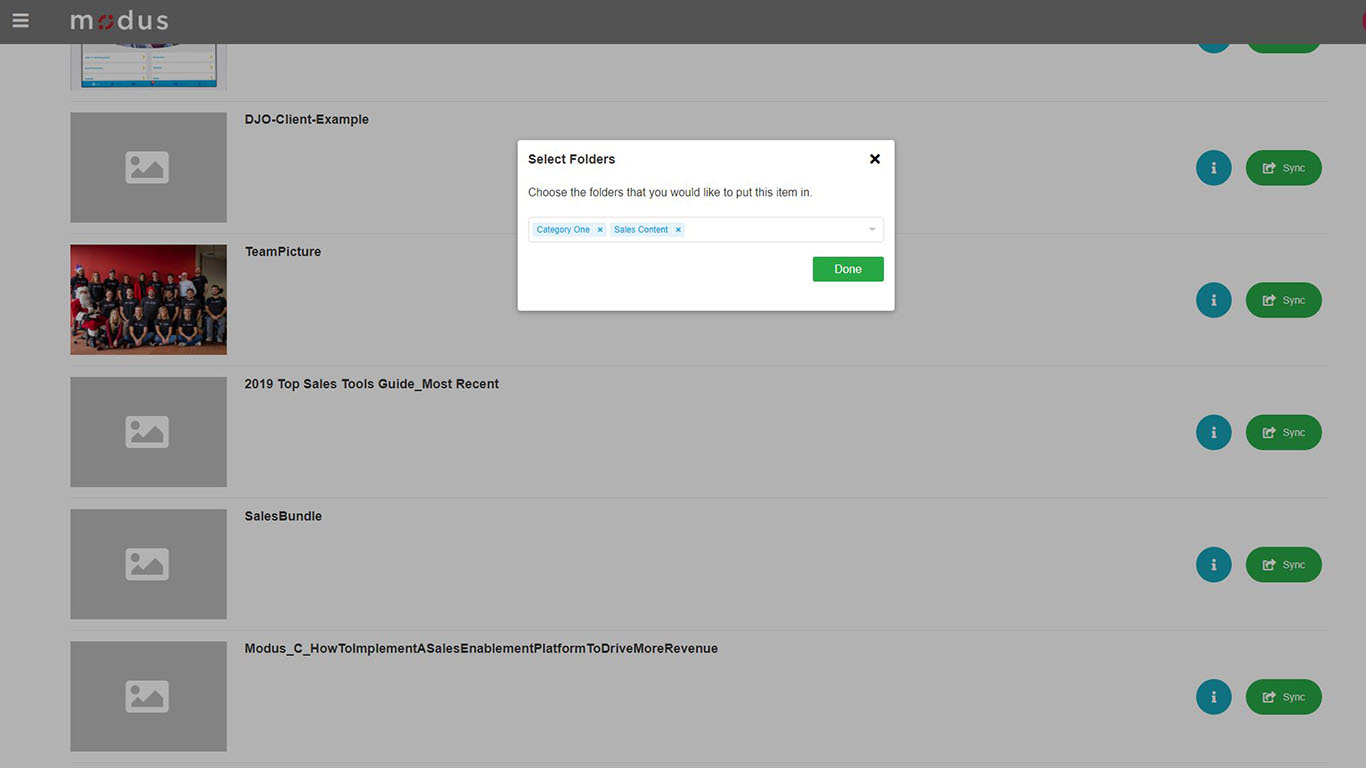Show info for DJO-Client-Example
1366x768 pixels.
(1214, 168)
